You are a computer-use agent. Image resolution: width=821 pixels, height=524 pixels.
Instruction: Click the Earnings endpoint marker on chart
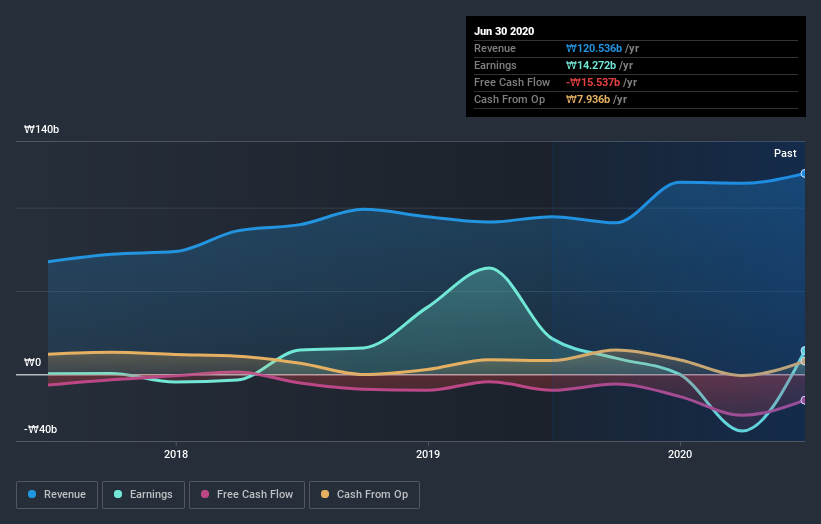804,351
